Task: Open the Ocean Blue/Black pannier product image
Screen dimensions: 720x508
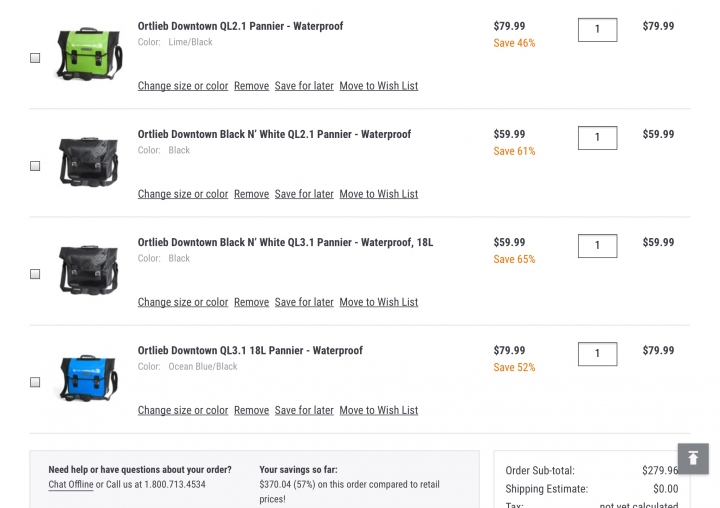Action: pyautogui.click(x=88, y=377)
